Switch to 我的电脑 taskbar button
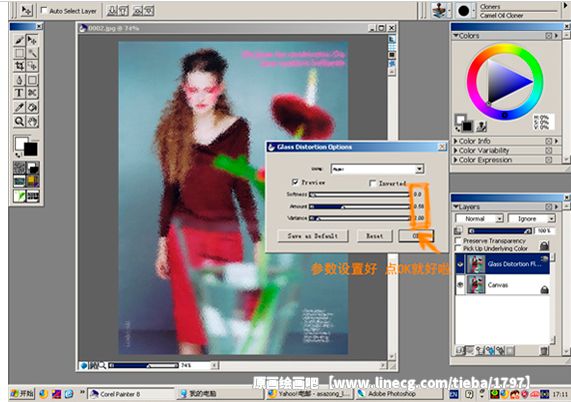This screenshot has width=571, height=402. click(x=220, y=394)
